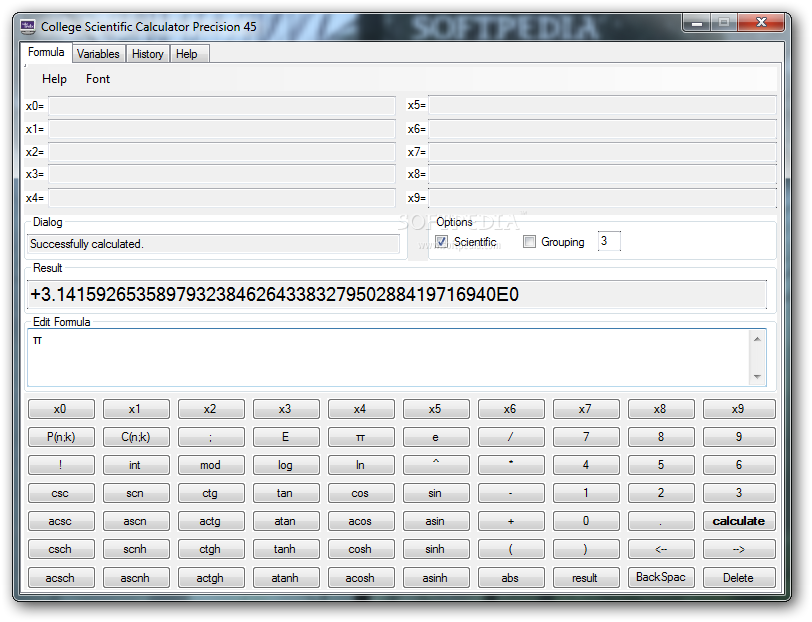Click the semicolon ; button
Screen dimensions: 812x622
(210, 437)
